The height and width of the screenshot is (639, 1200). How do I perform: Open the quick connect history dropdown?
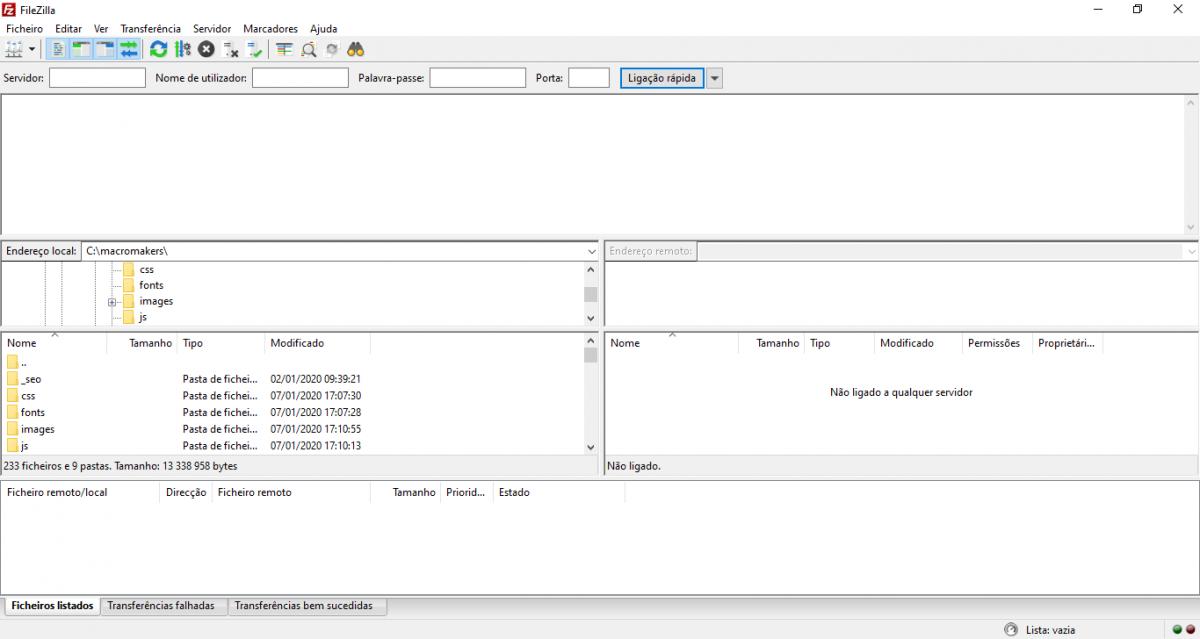[x=714, y=78]
